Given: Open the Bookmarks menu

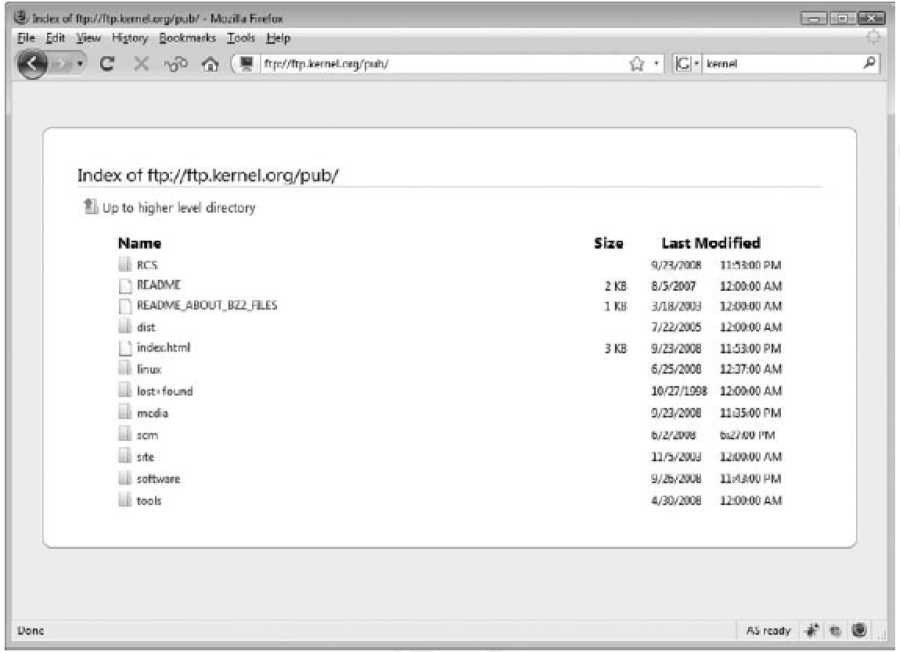Looking at the screenshot, I should (x=187, y=38).
